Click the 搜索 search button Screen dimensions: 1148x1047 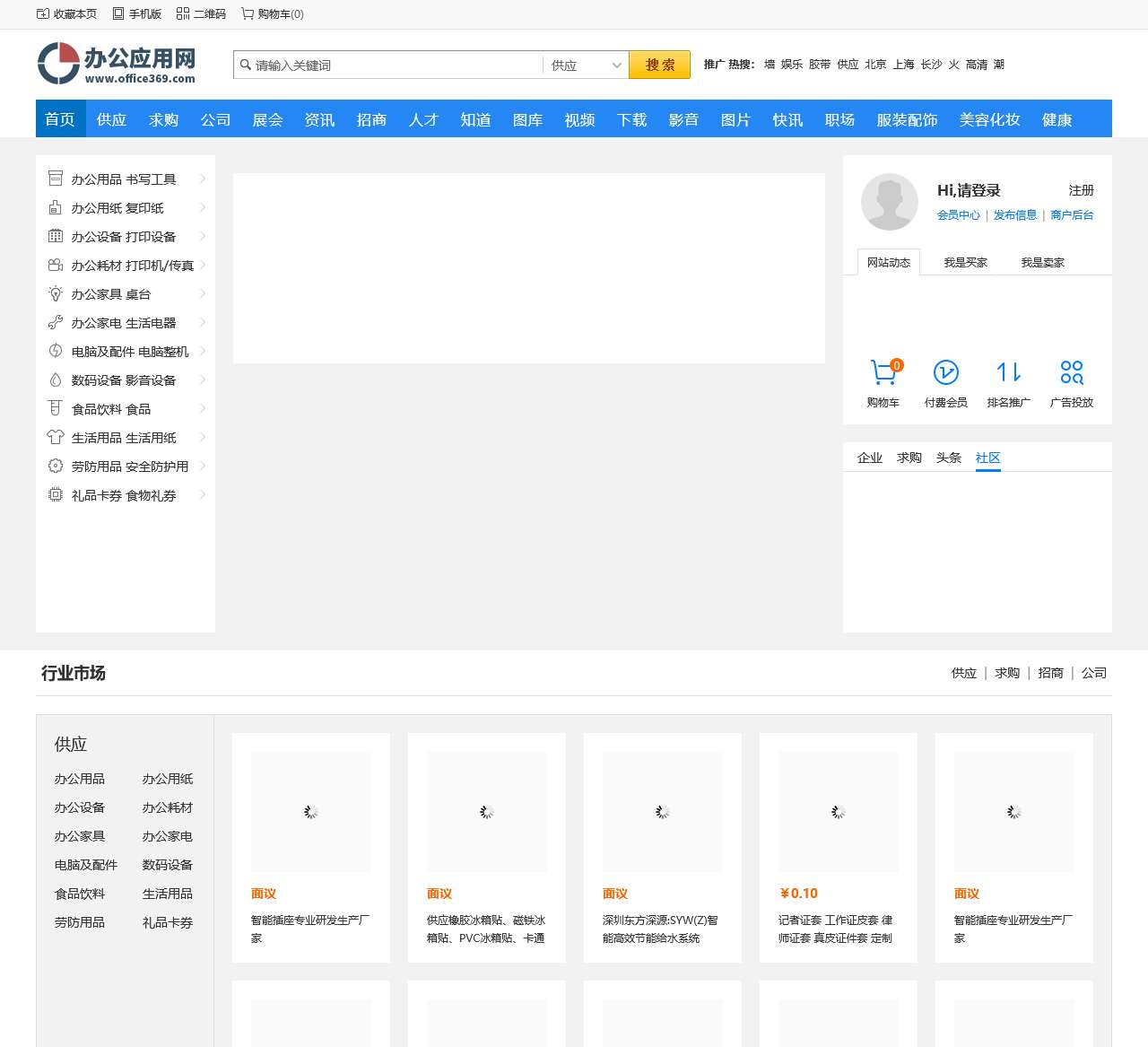(x=660, y=65)
